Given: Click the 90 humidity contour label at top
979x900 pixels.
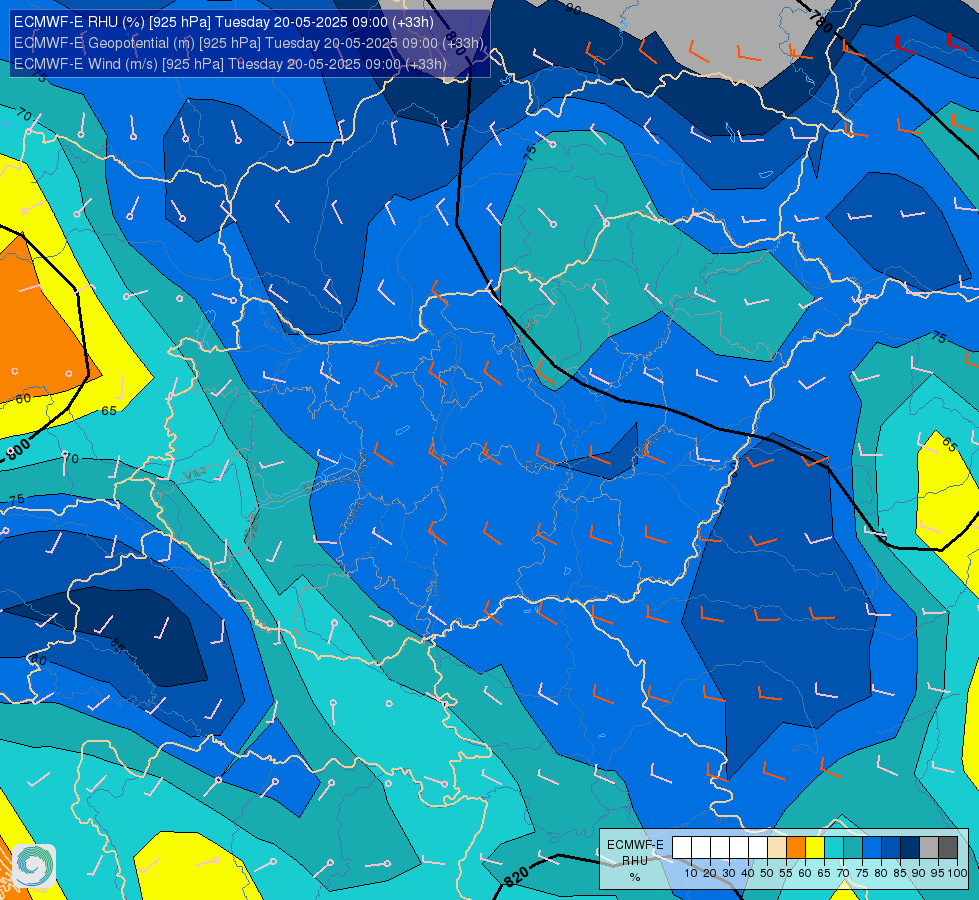Looking at the screenshot, I should click(x=573, y=9).
